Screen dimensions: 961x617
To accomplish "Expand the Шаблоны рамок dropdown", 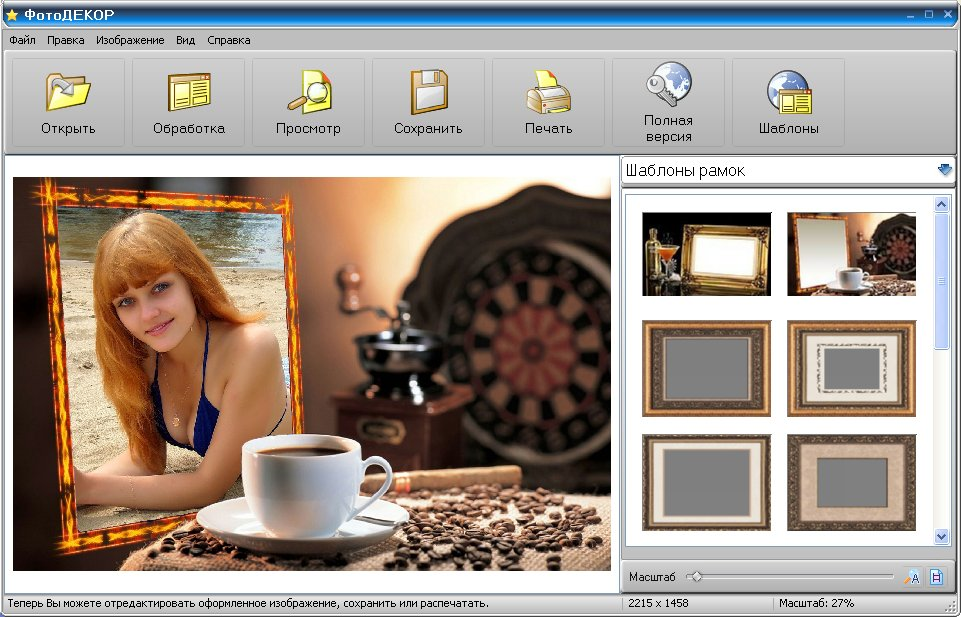I will coord(944,170).
